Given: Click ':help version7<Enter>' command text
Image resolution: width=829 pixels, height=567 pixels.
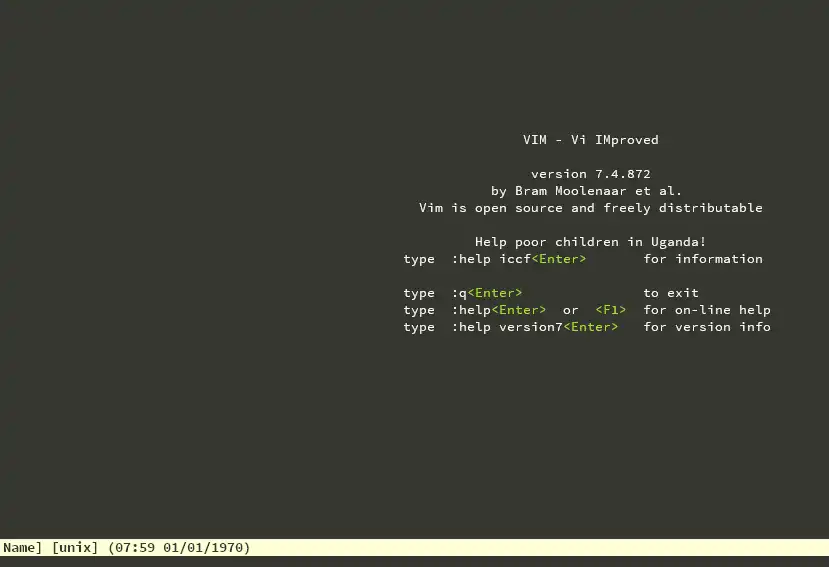Looking at the screenshot, I should pos(535,327).
